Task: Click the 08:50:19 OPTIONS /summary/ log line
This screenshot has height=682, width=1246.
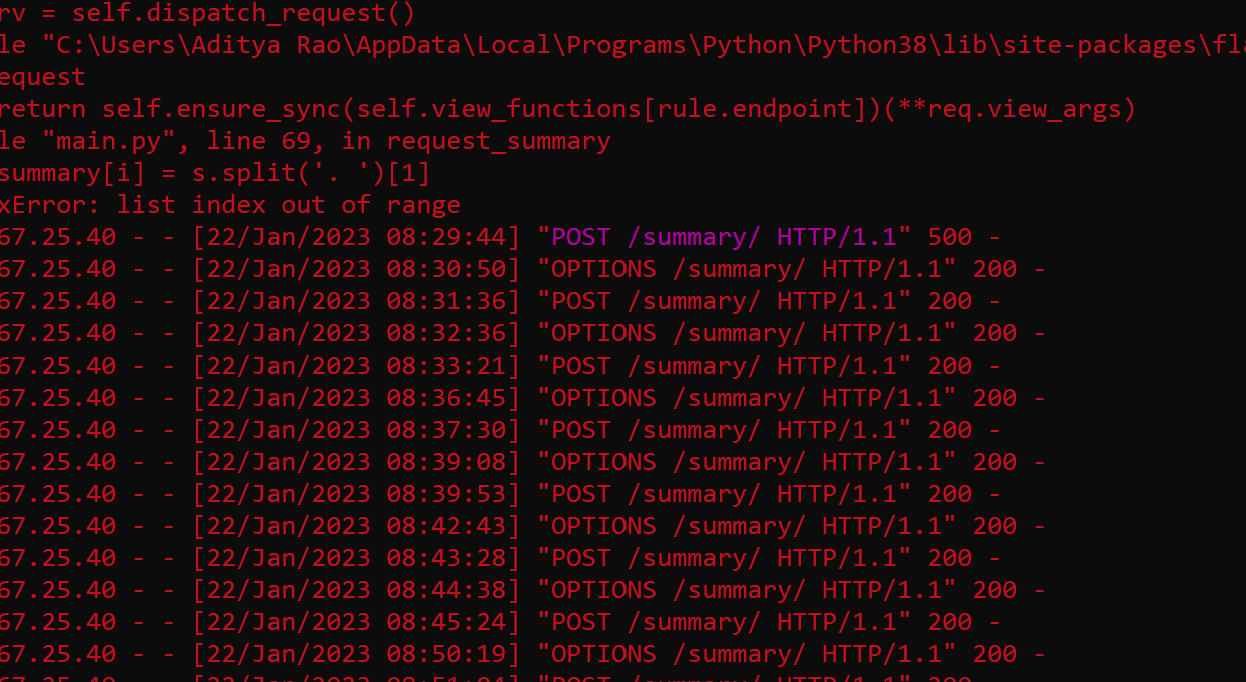Action: click(x=523, y=653)
